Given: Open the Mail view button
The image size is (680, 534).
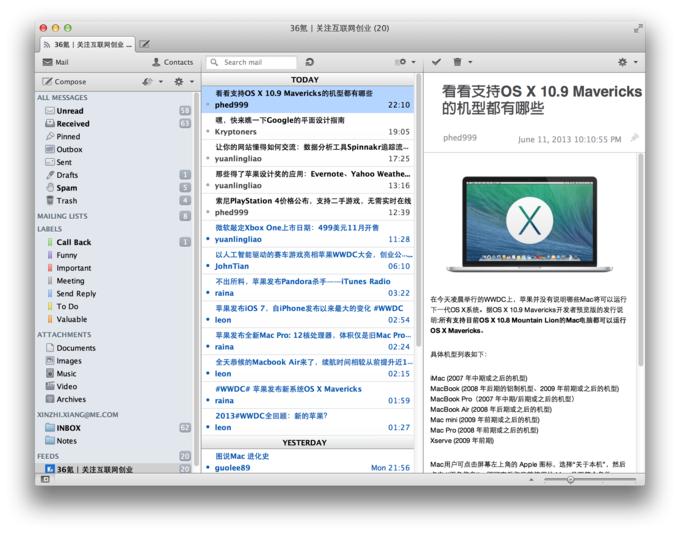Looking at the screenshot, I should 55,62.
